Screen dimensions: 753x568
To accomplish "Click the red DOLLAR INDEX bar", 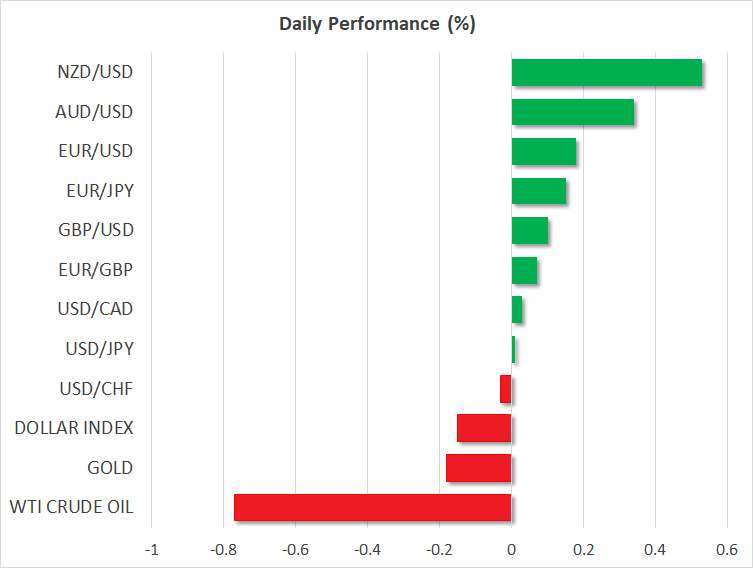I will pos(484,428).
